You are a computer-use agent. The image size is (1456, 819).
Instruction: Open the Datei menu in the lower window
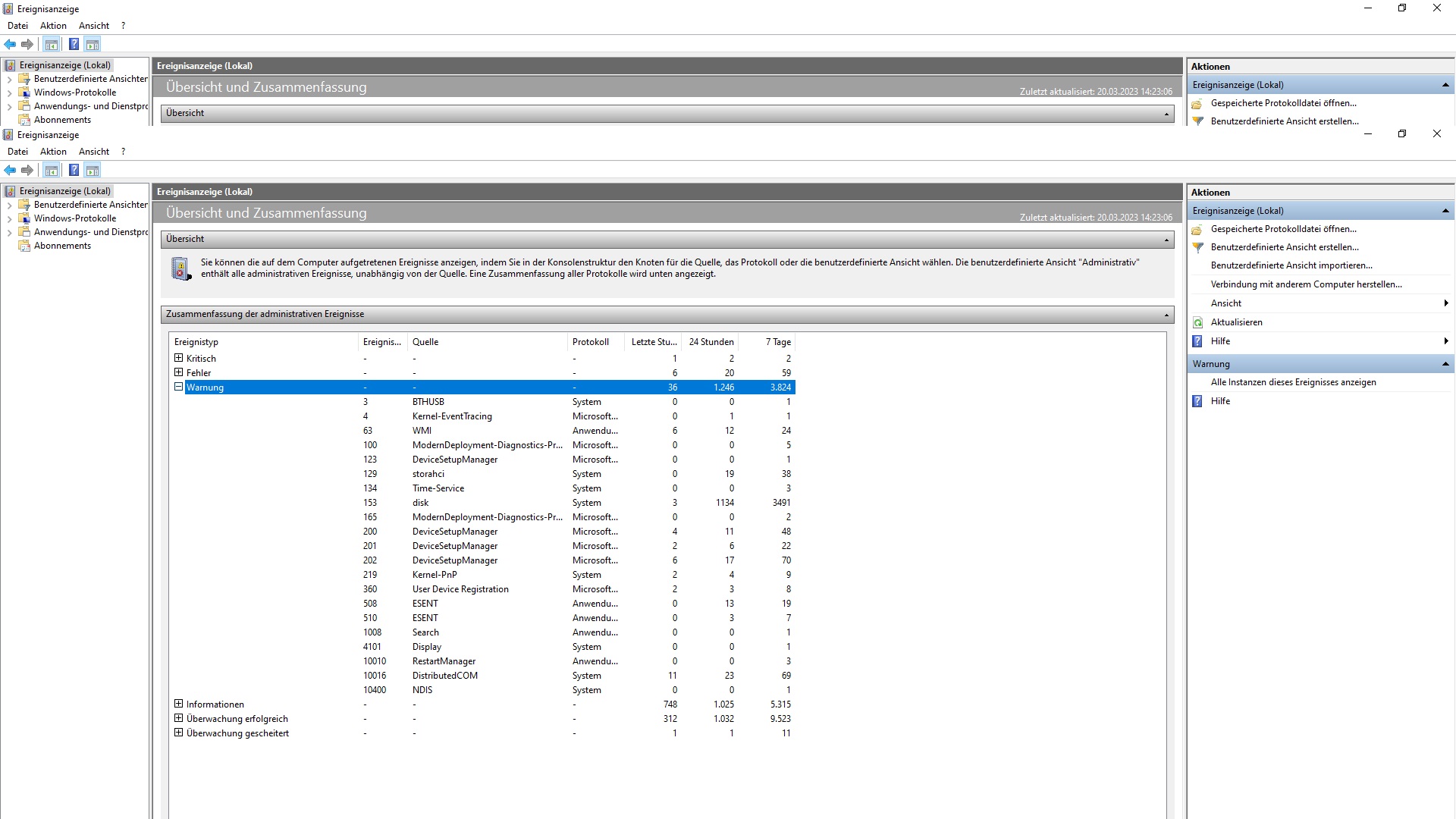17,152
